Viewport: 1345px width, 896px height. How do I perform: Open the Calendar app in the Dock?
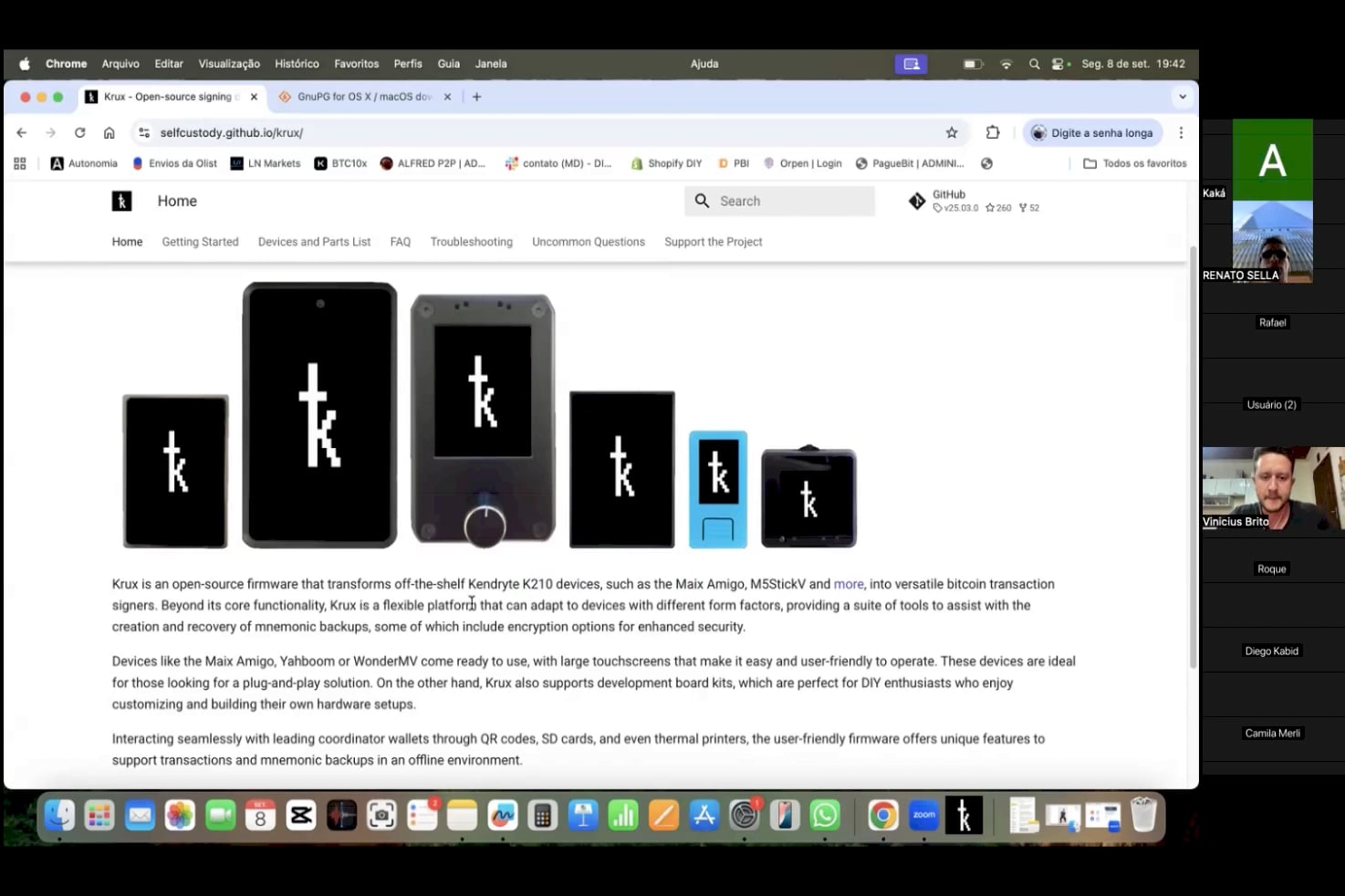coord(260,815)
